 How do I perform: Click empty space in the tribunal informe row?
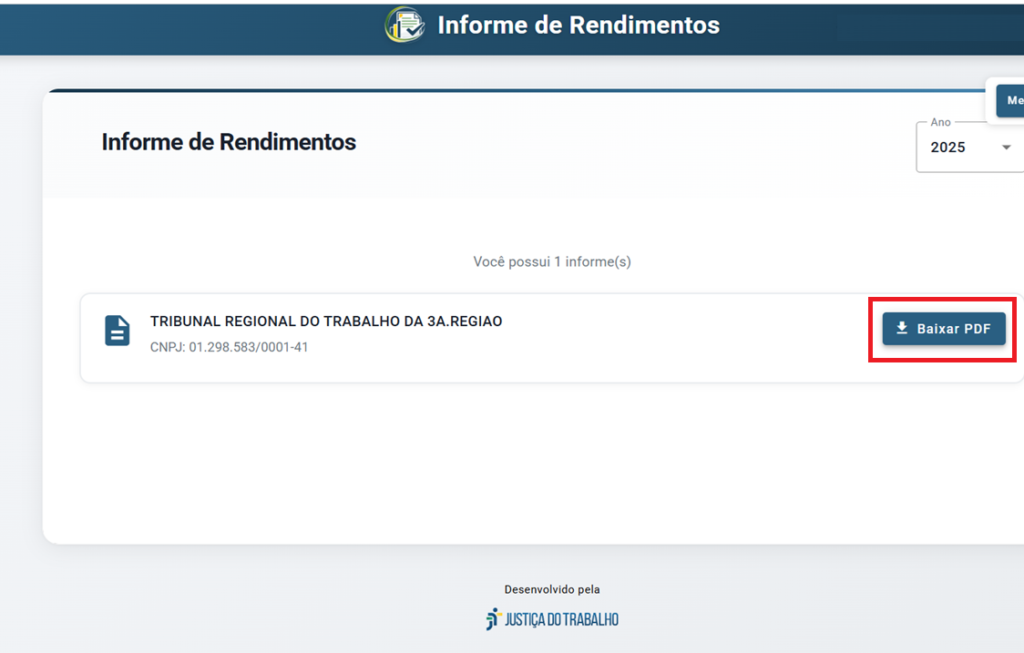click(680, 338)
